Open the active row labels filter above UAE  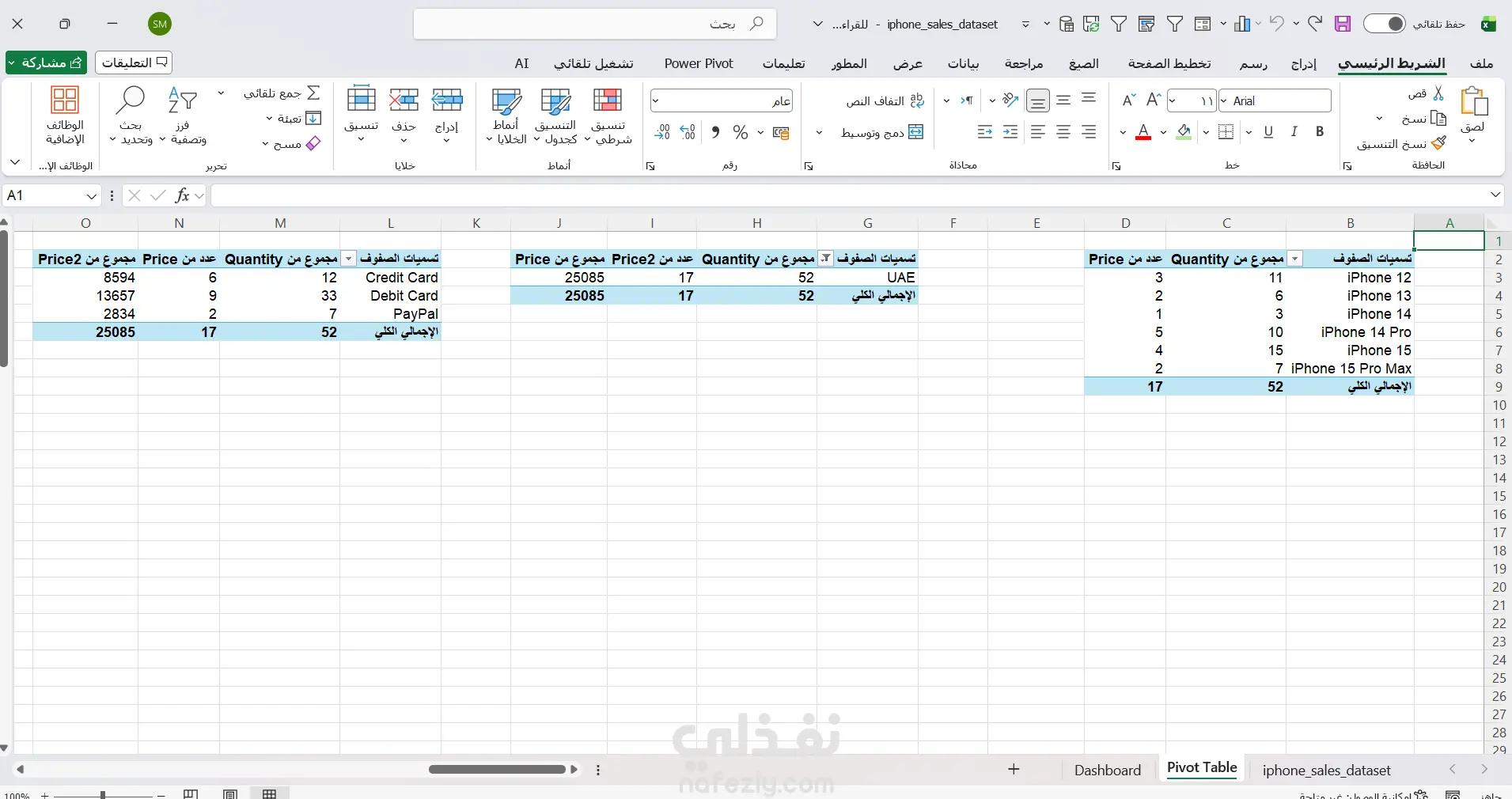[x=826, y=259]
